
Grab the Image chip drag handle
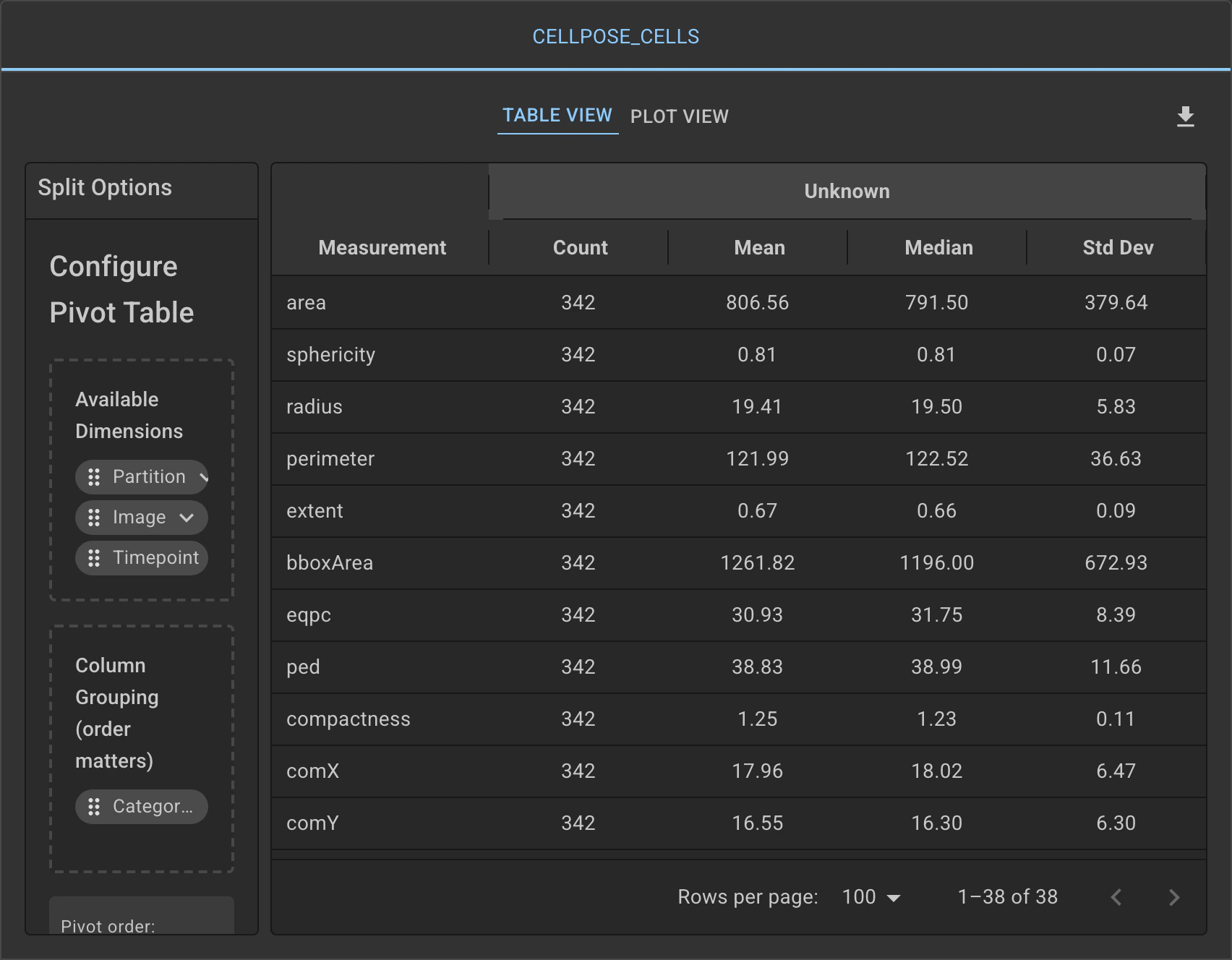[94, 518]
